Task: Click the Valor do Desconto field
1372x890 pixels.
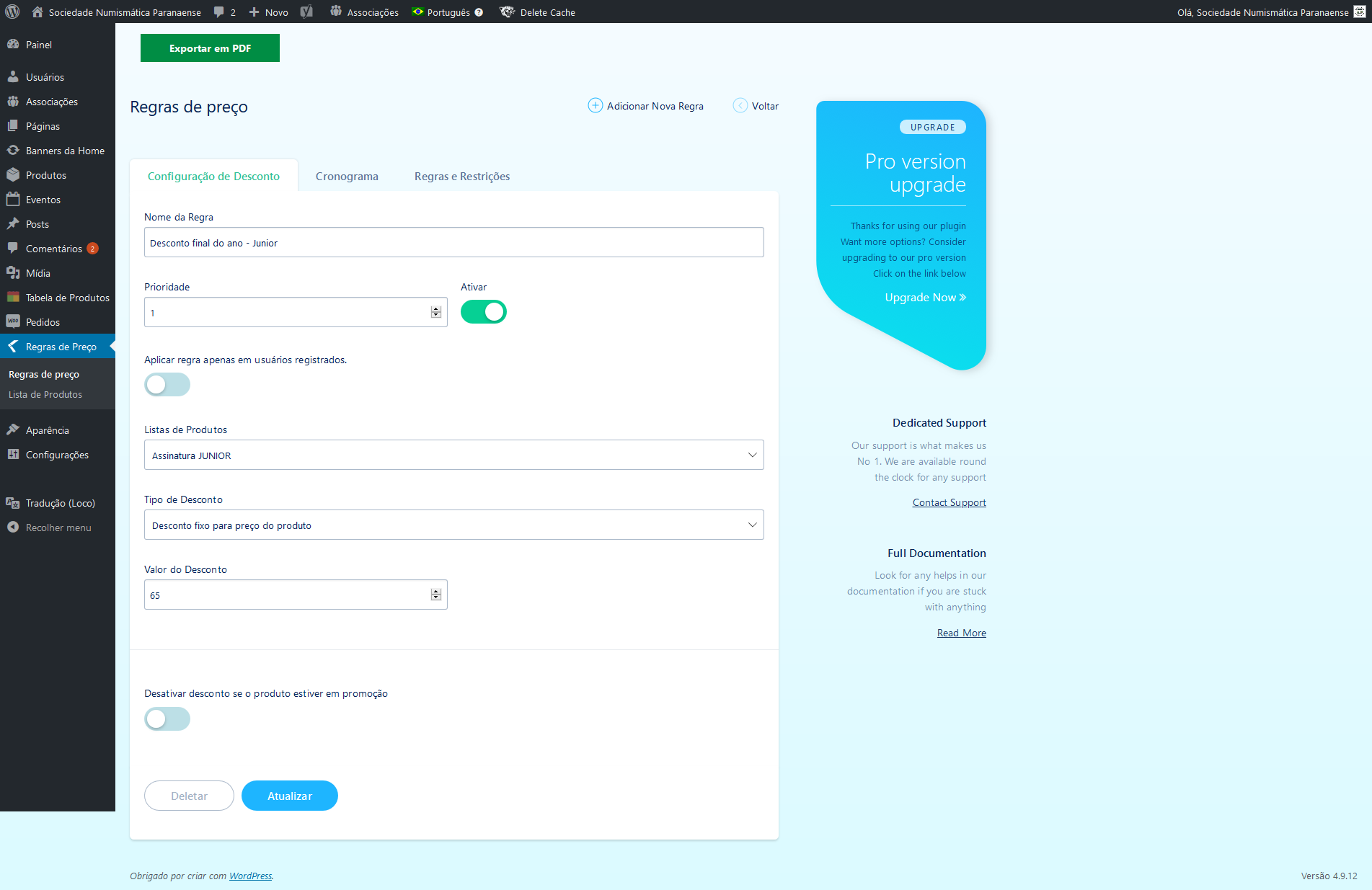Action: pos(296,595)
